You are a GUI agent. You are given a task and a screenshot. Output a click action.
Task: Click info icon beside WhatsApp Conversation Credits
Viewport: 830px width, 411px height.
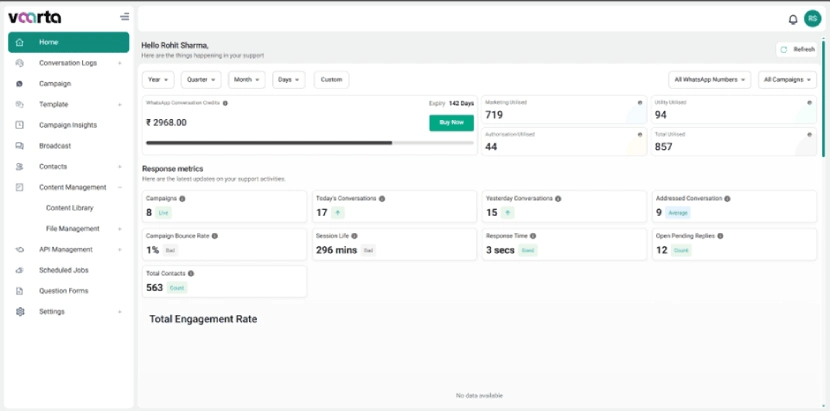[225, 103]
